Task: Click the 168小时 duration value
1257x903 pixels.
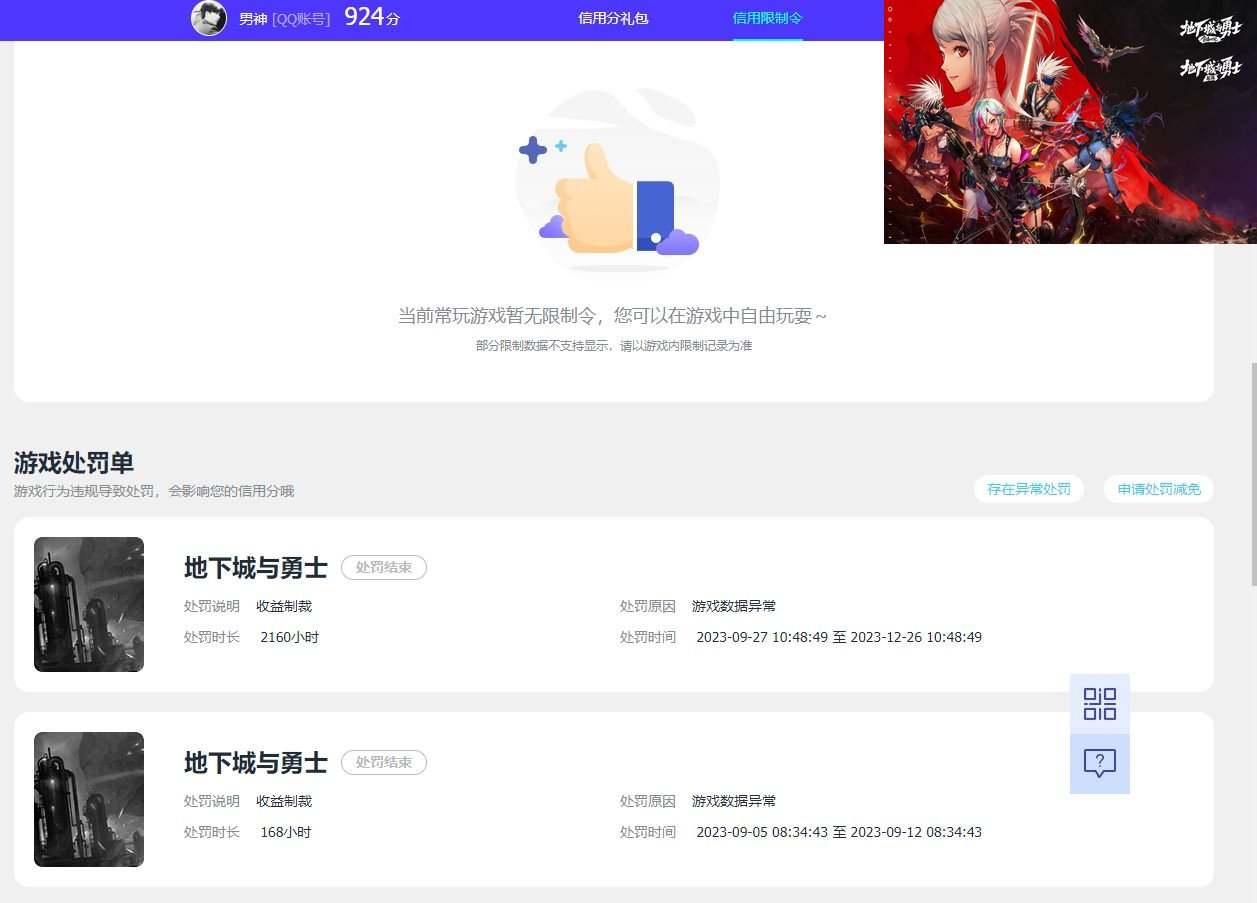Action: 286,832
